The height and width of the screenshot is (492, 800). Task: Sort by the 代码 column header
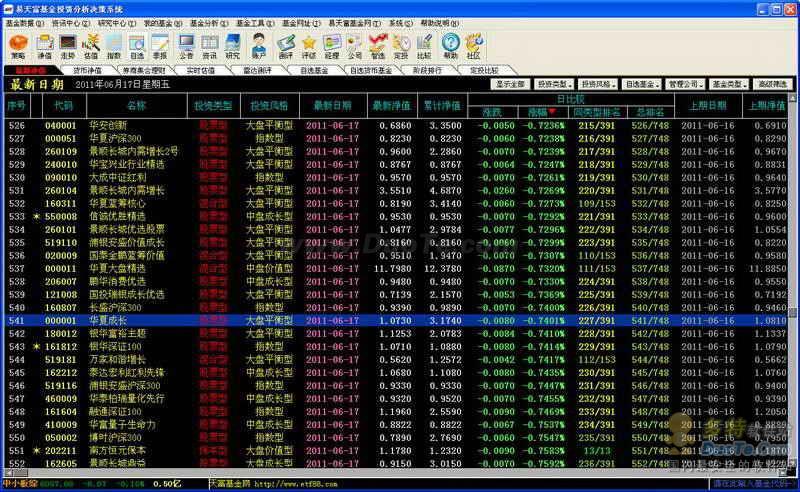pos(64,106)
